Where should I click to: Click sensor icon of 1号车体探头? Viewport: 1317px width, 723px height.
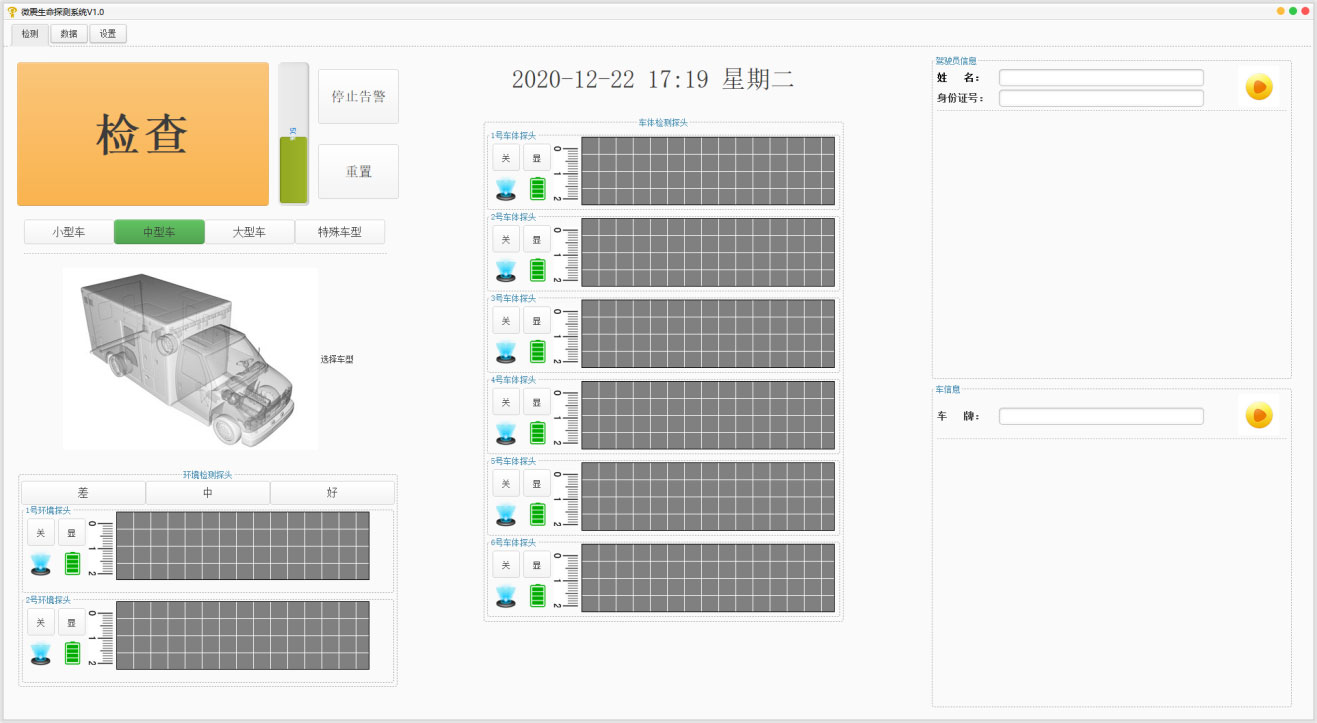tap(506, 189)
